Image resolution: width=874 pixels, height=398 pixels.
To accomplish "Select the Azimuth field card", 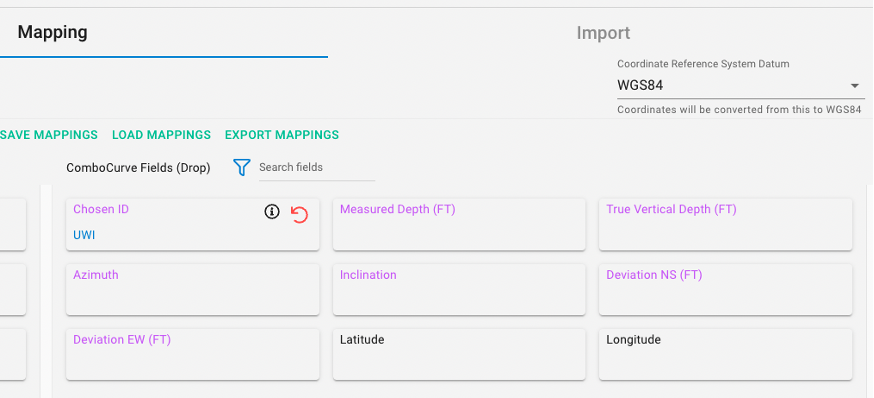I will (193, 289).
